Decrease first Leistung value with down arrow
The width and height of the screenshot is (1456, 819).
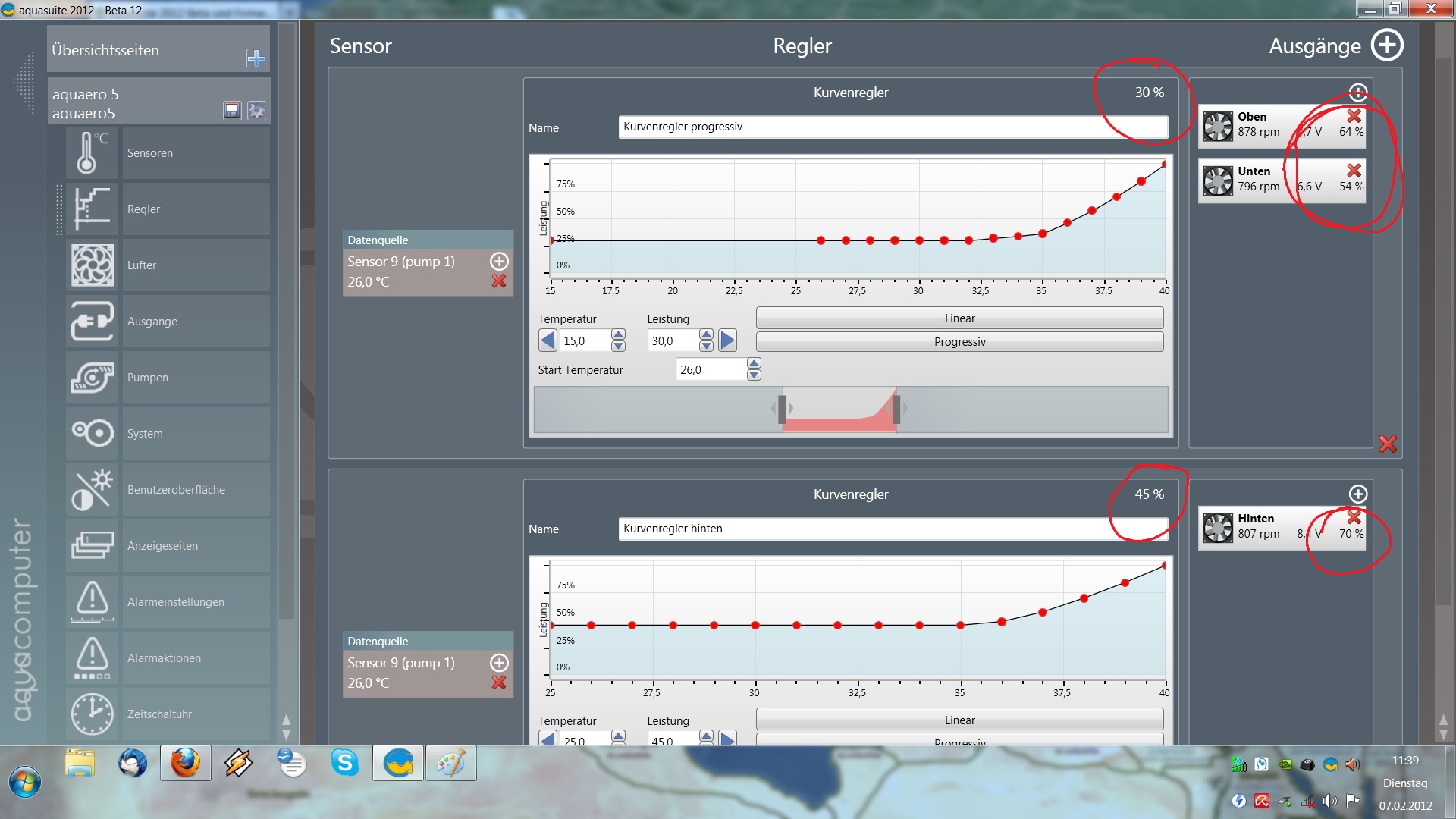click(x=706, y=347)
